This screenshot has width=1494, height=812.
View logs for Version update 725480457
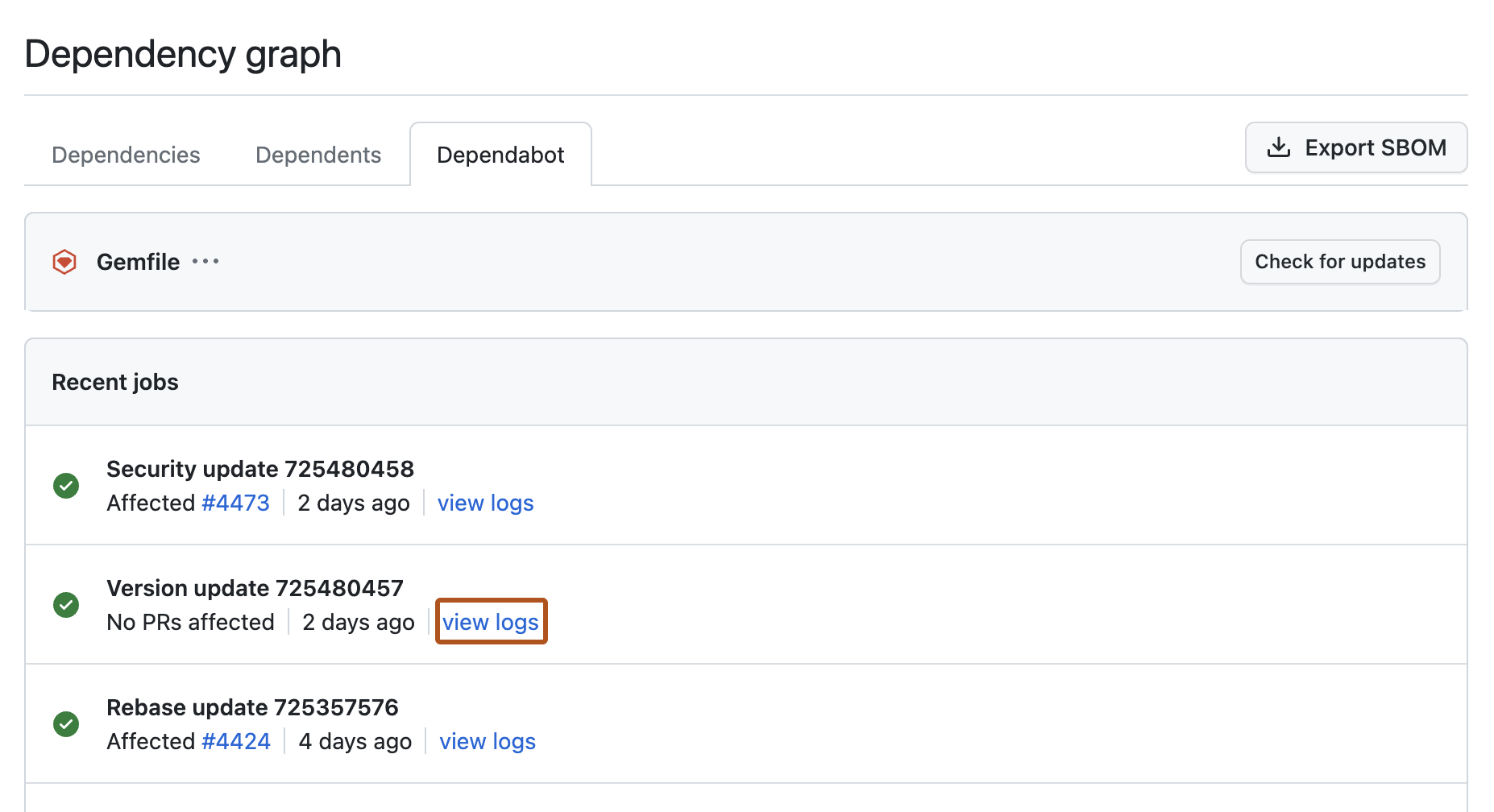tap(491, 621)
